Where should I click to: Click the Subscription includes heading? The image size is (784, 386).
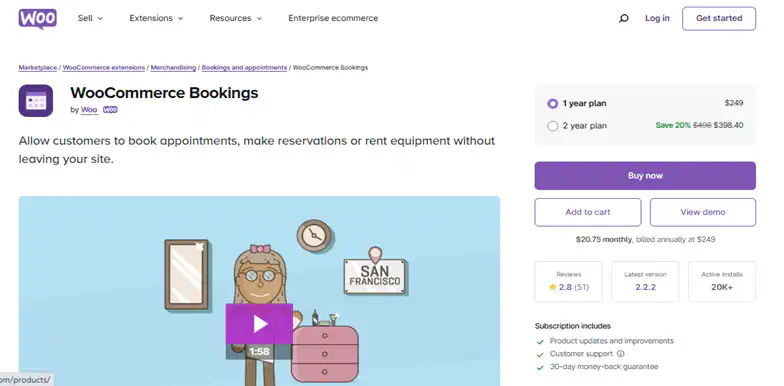tap(572, 326)
